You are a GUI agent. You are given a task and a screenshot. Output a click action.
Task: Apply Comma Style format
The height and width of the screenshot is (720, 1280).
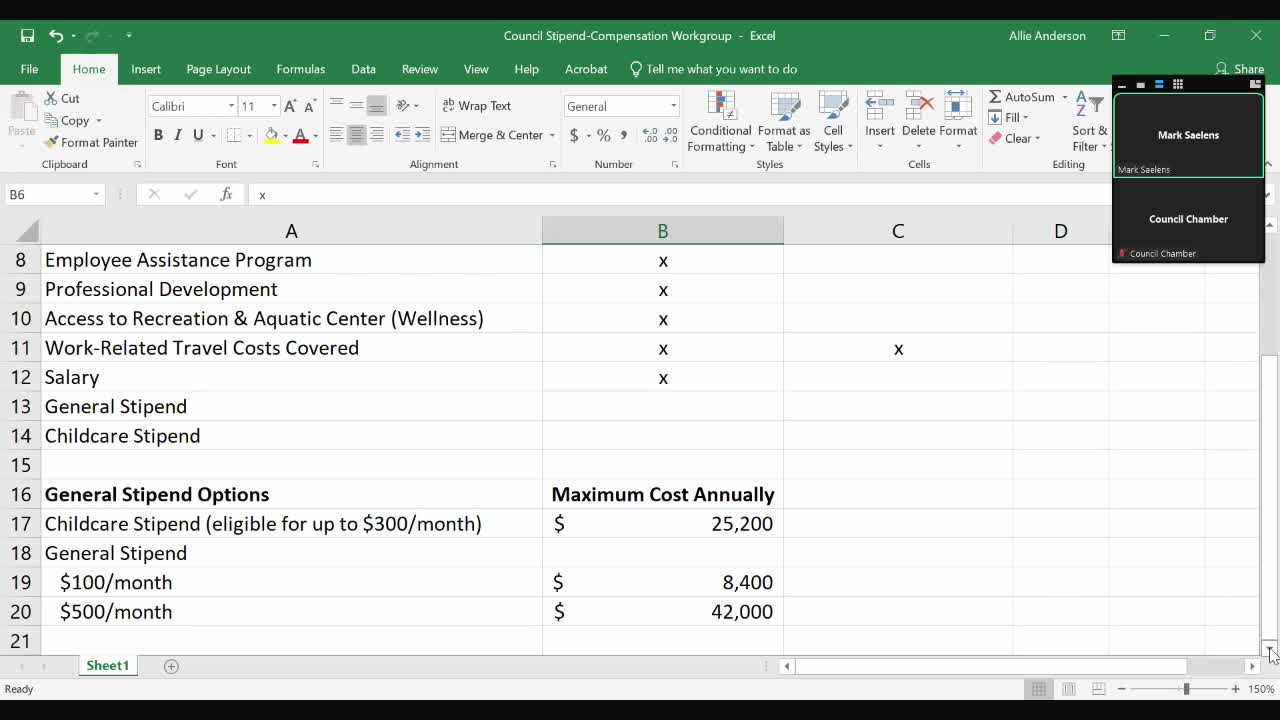coord(624,135)
